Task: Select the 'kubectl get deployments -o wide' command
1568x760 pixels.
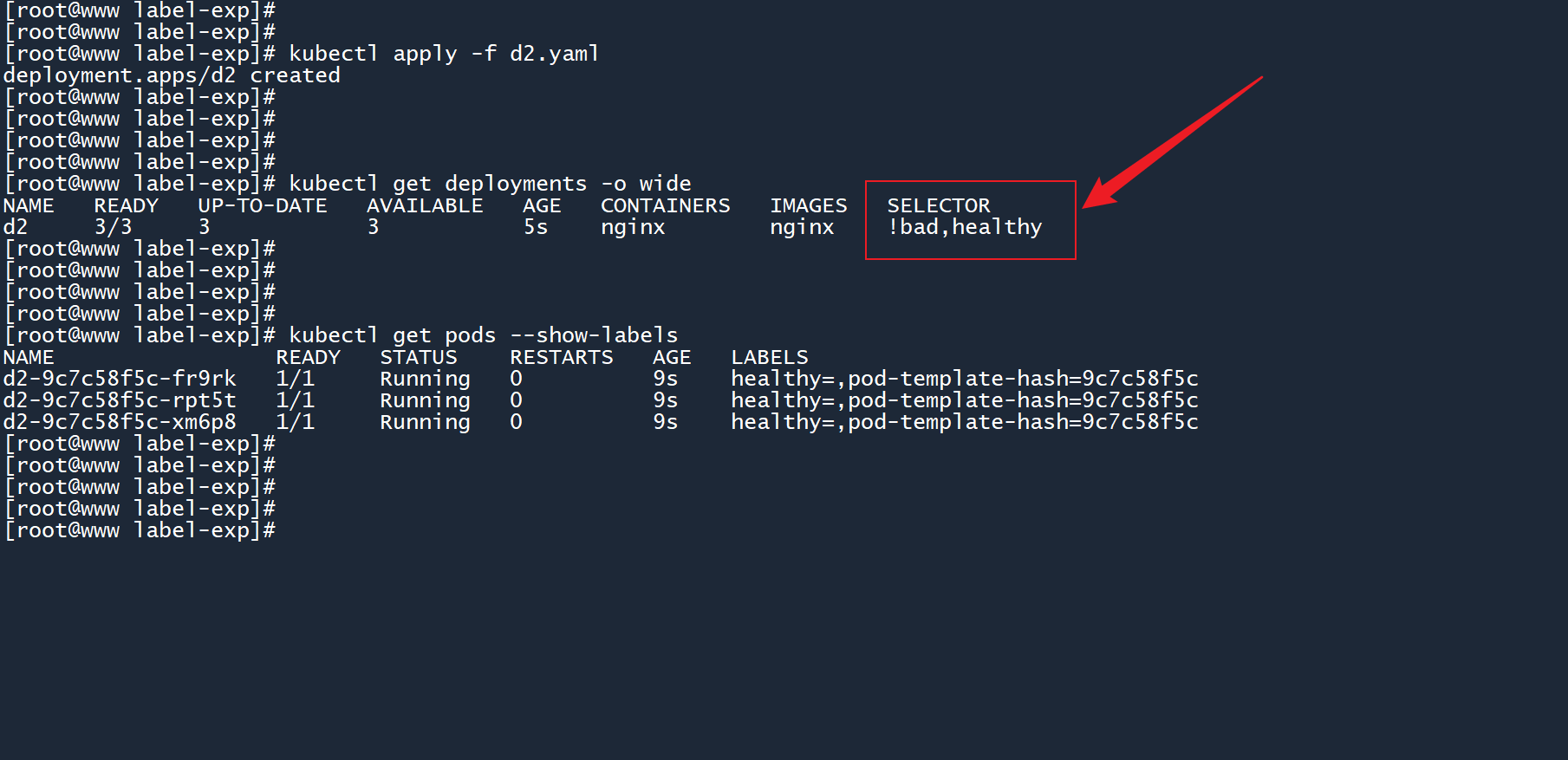Action: point(490,184)
